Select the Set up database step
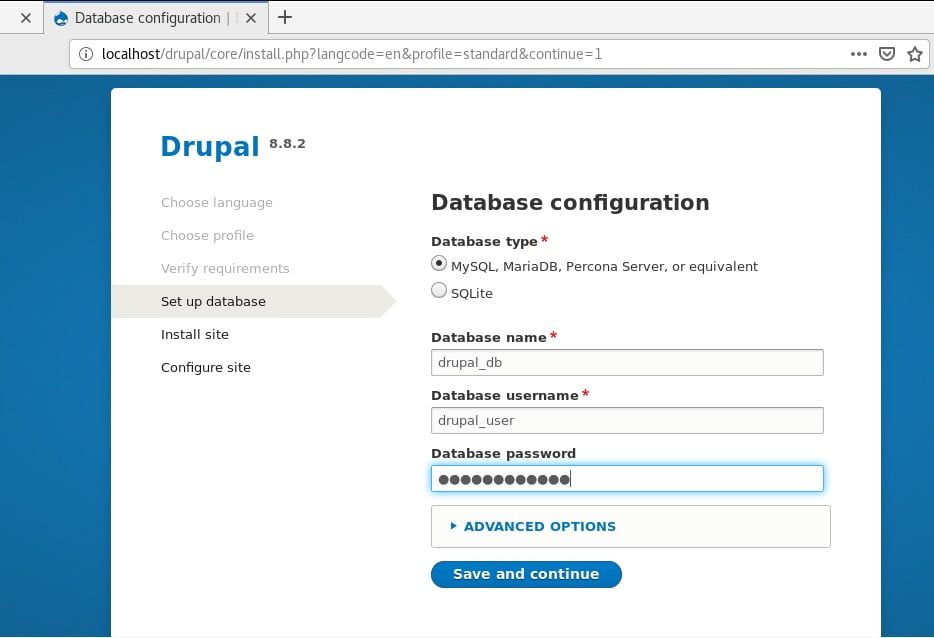Screen dimensions: 934x638 (x=213, y=301)
